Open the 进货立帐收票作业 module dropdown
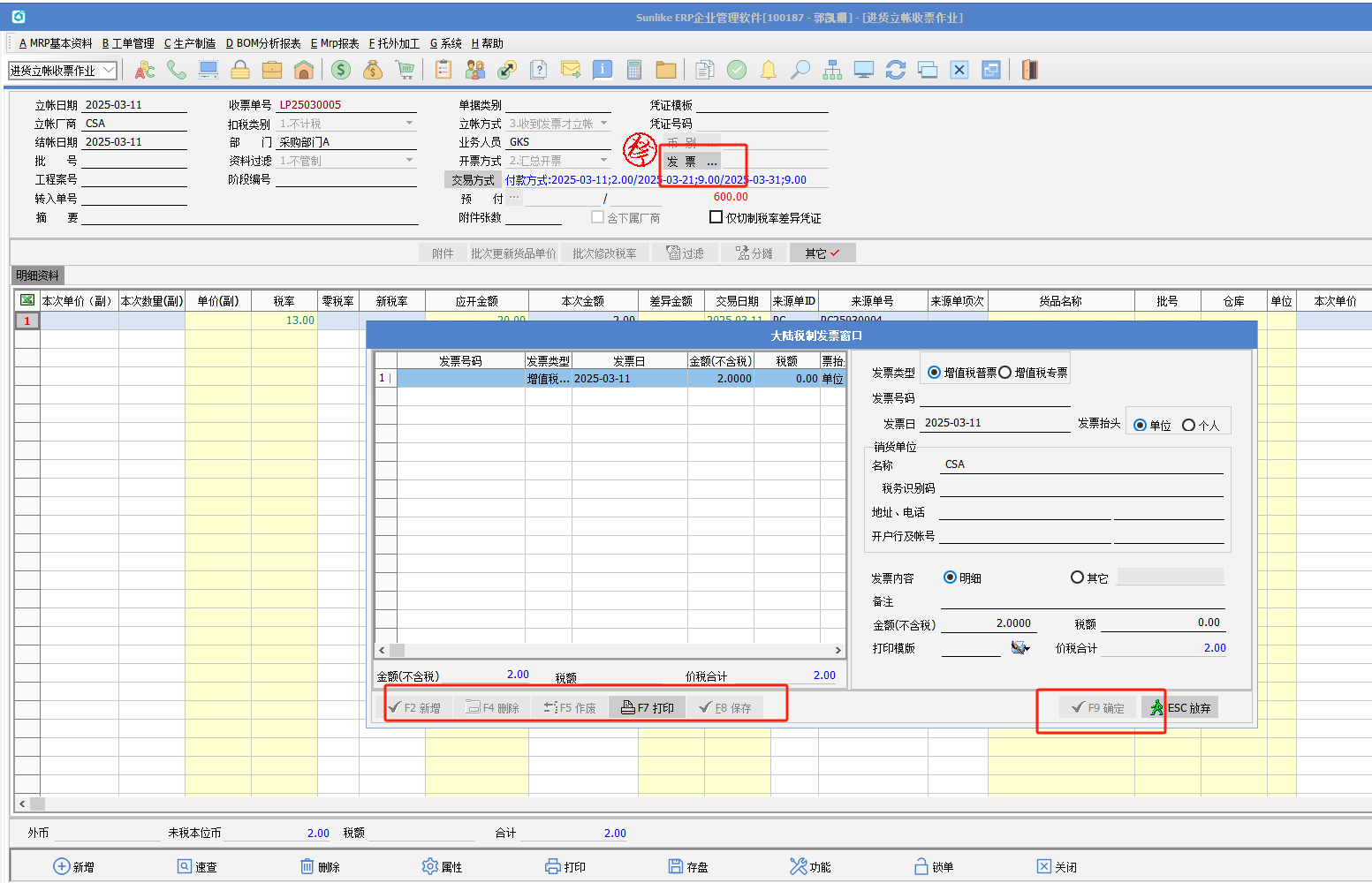 (109, 70)
